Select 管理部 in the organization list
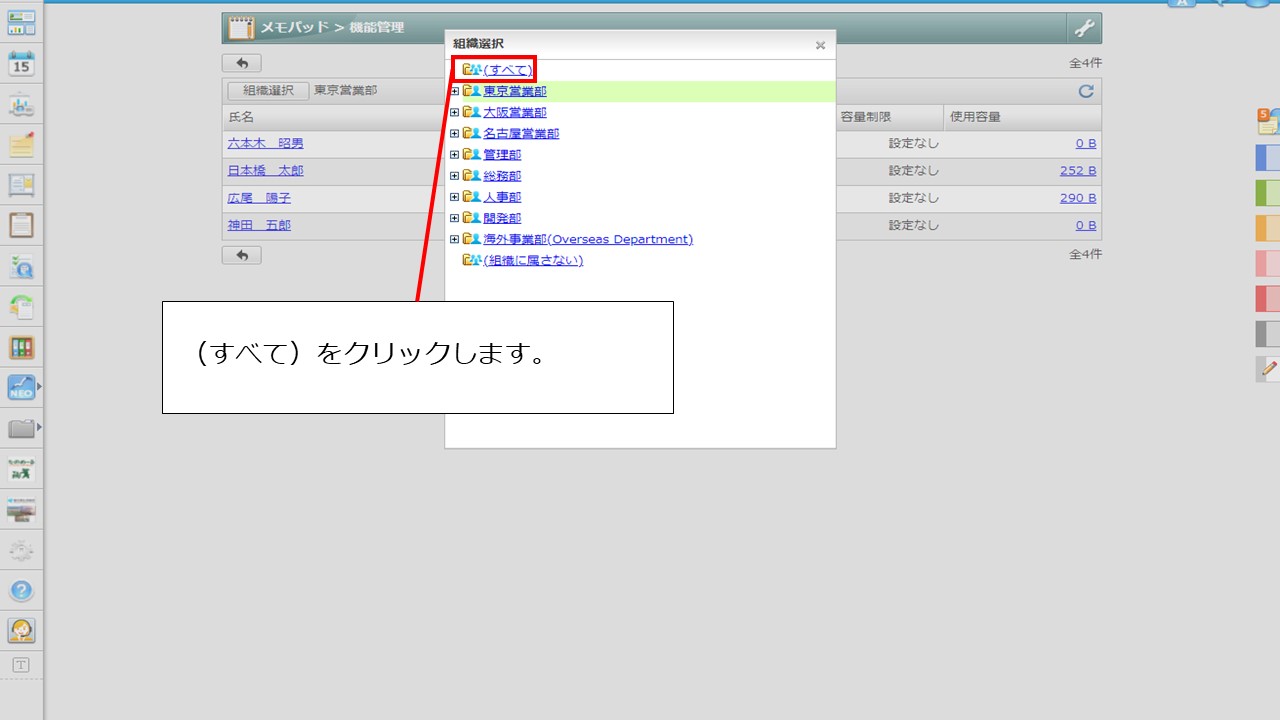 [502, 155]
